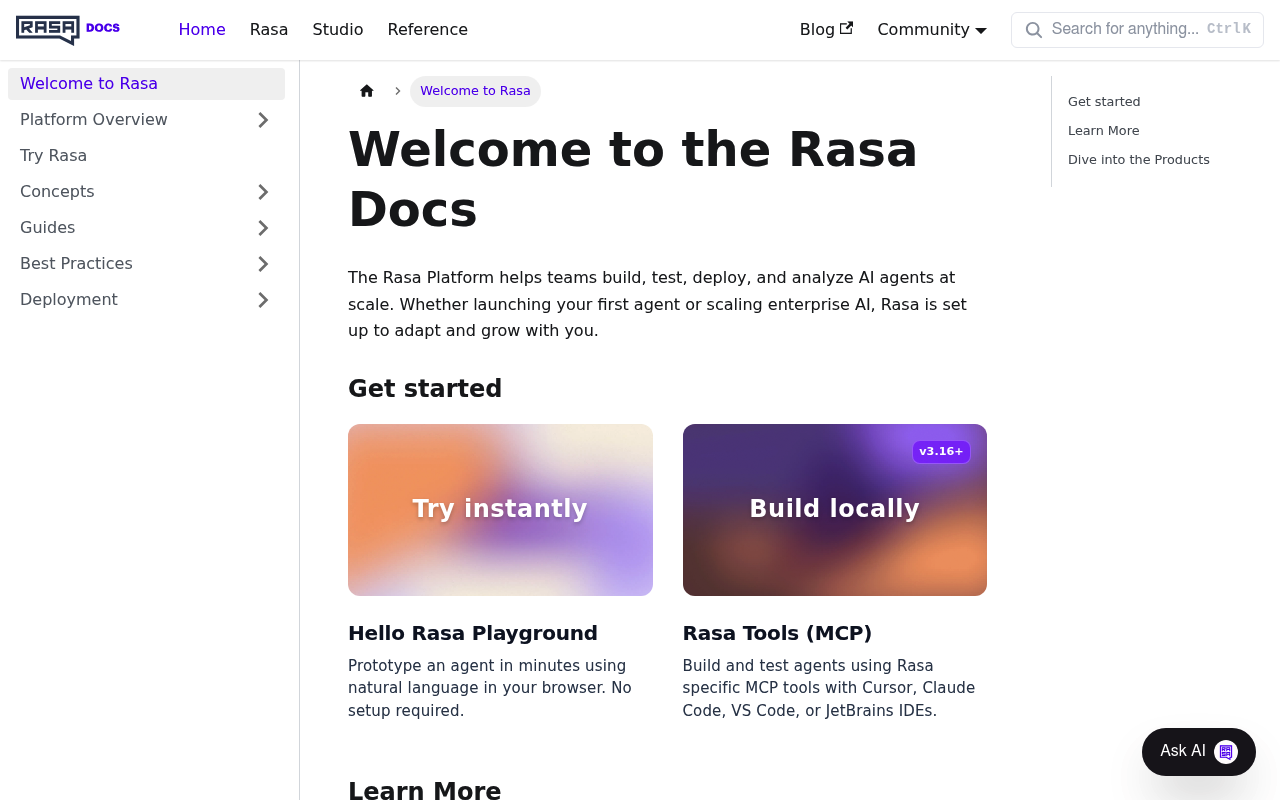1280x800 pixels.
Task: Focus the Search for anything field
Action: coord(1137,30)
